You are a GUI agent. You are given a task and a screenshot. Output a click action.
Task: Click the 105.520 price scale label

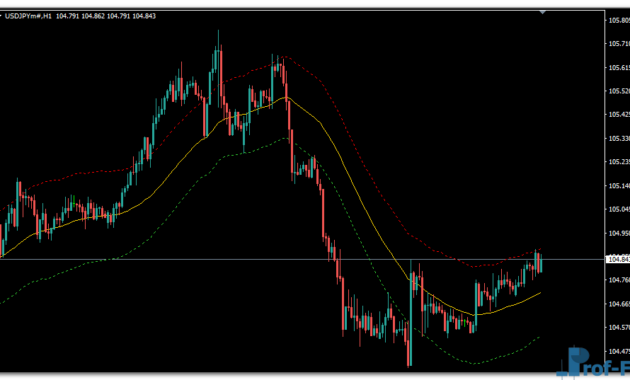pos(619,91)
